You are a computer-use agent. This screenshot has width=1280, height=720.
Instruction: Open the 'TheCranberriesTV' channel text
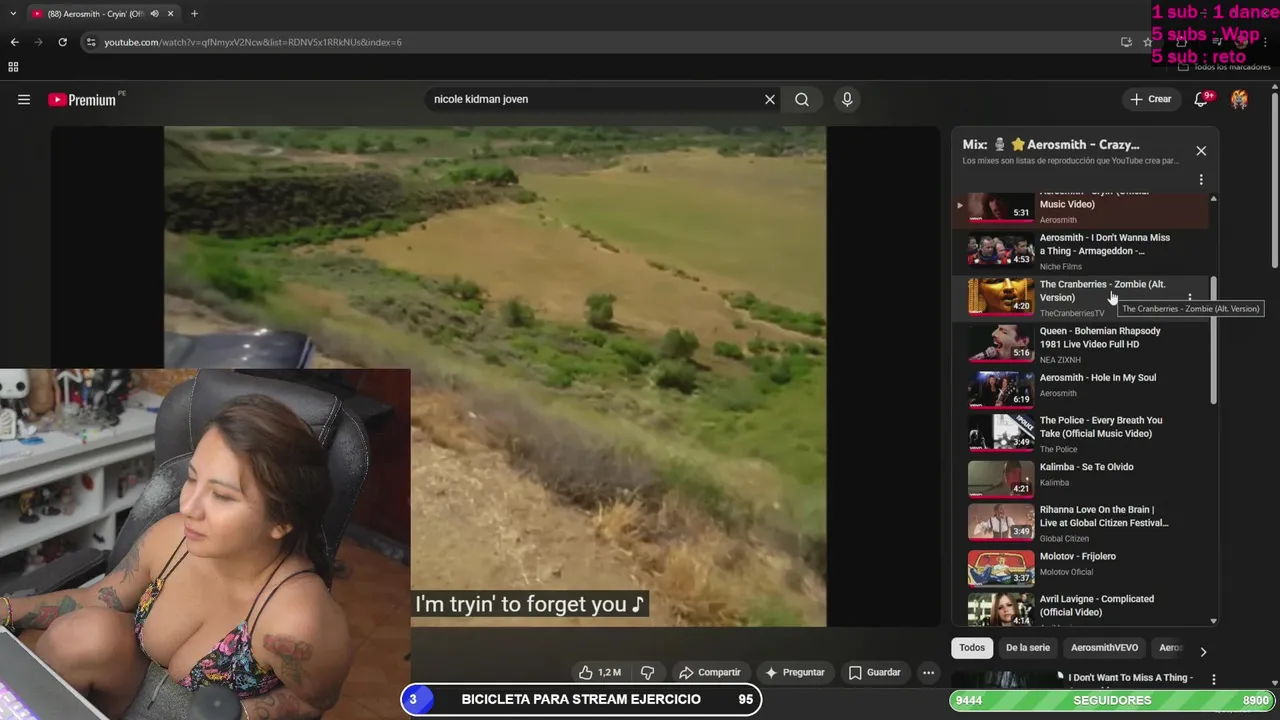pos(1072,314)
